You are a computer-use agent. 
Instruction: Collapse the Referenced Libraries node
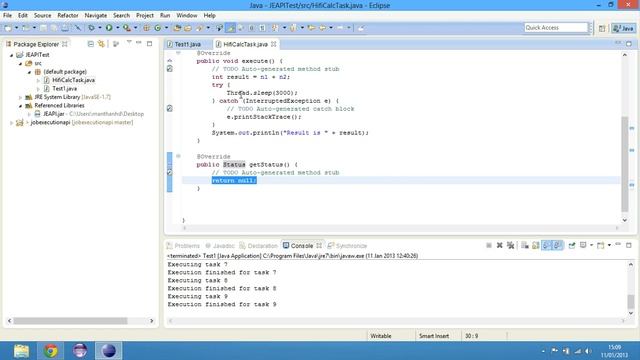(20, 106)
